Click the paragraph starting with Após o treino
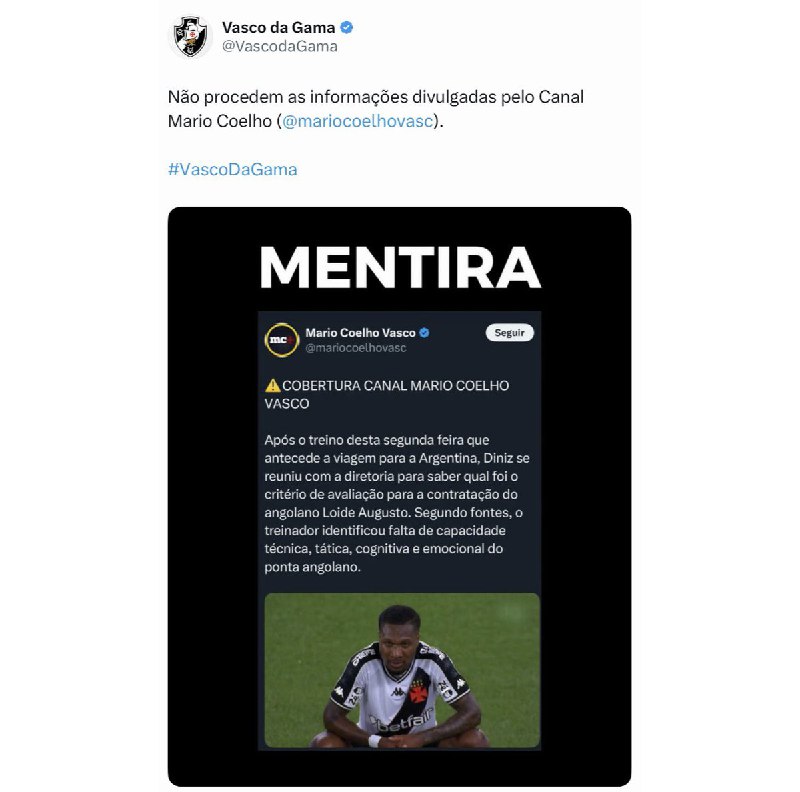The width and height of the screenshot is (800, 792). [x=397, y=503]
